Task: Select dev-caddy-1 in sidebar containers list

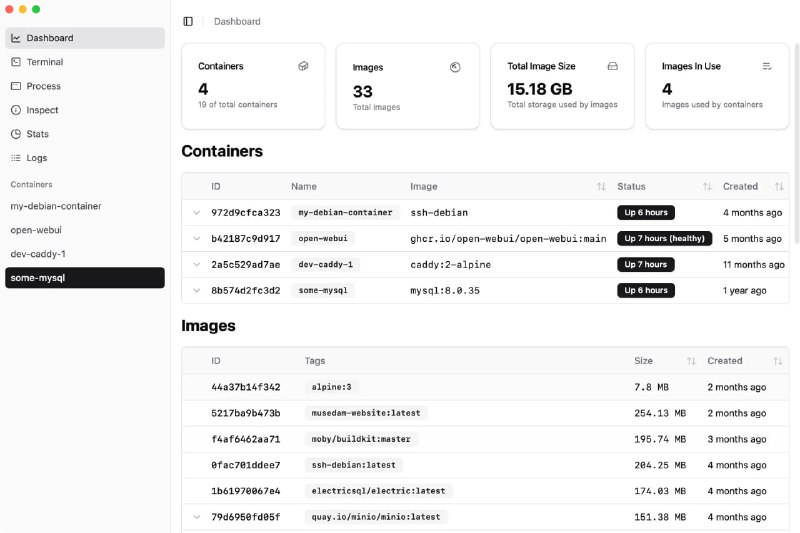Action: (38, 254)
